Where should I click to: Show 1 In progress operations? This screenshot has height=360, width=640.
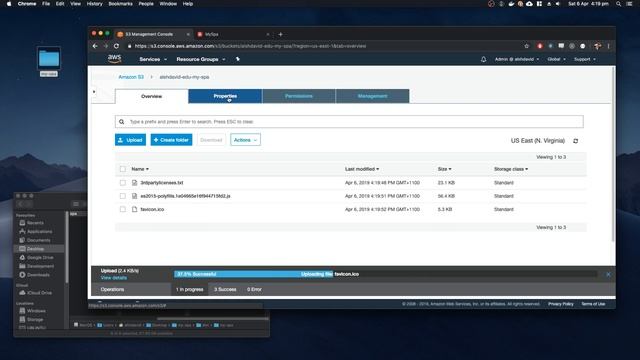click(x=189, y=289)
